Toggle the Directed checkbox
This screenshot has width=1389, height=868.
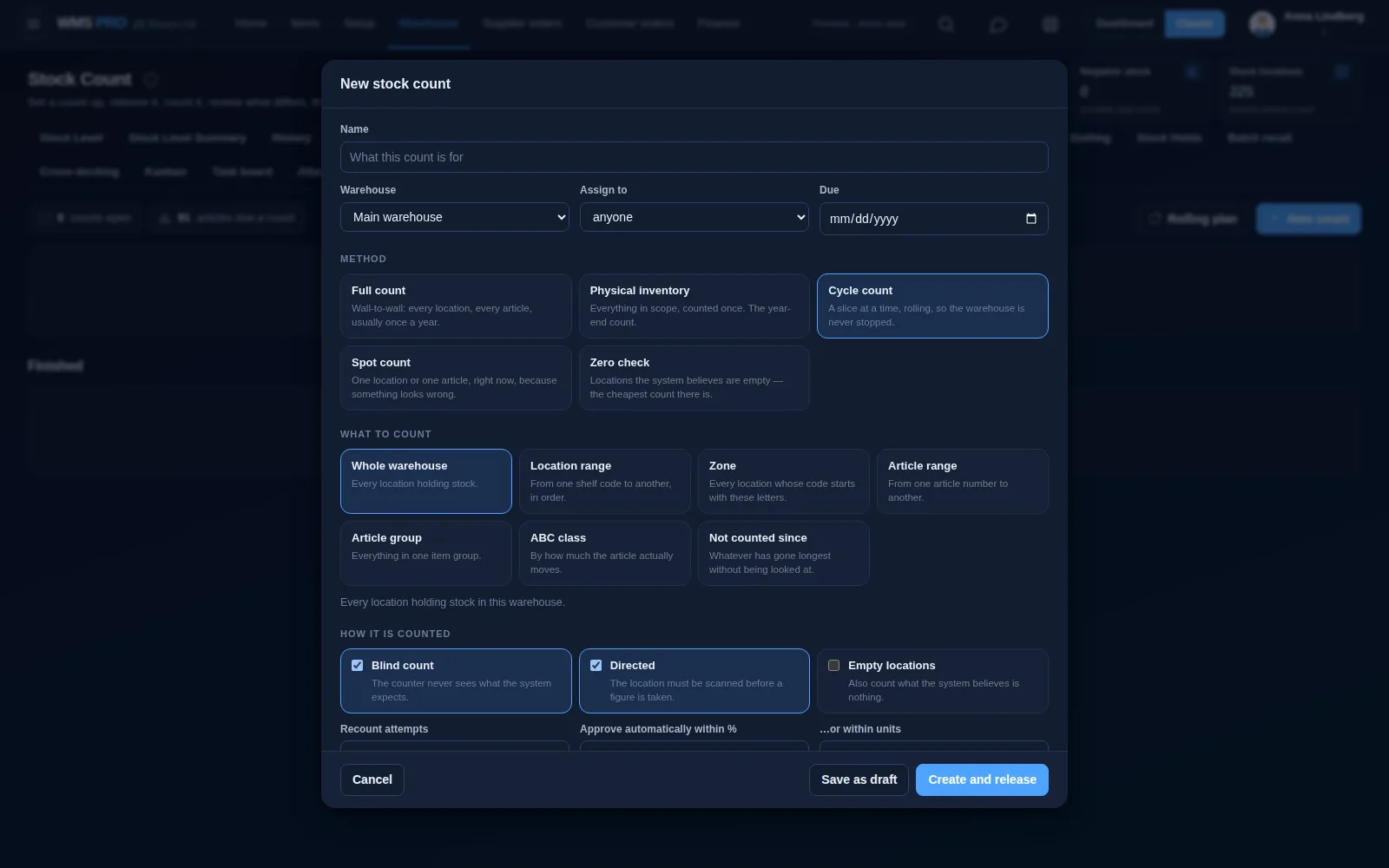coord(596,666)
